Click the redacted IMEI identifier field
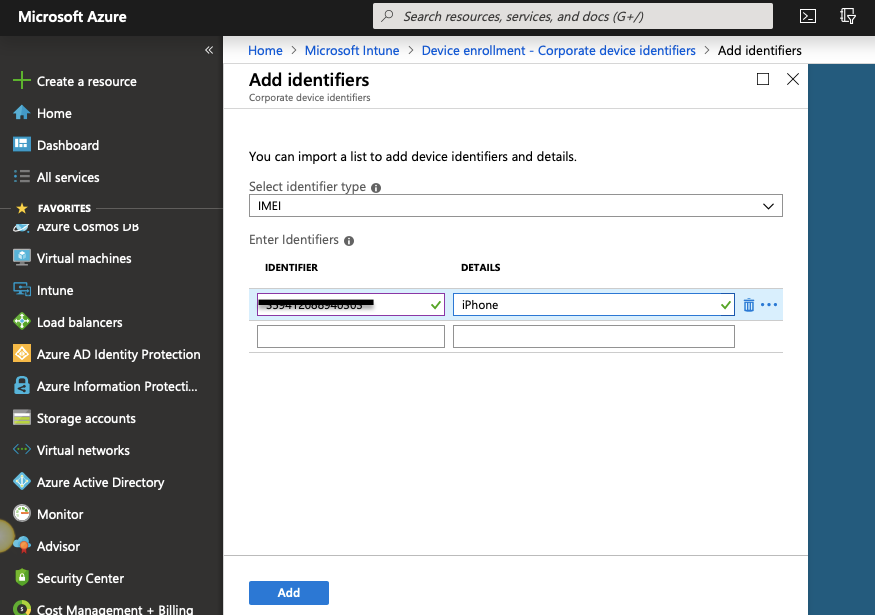875x615 pixels. coord(350,305)
